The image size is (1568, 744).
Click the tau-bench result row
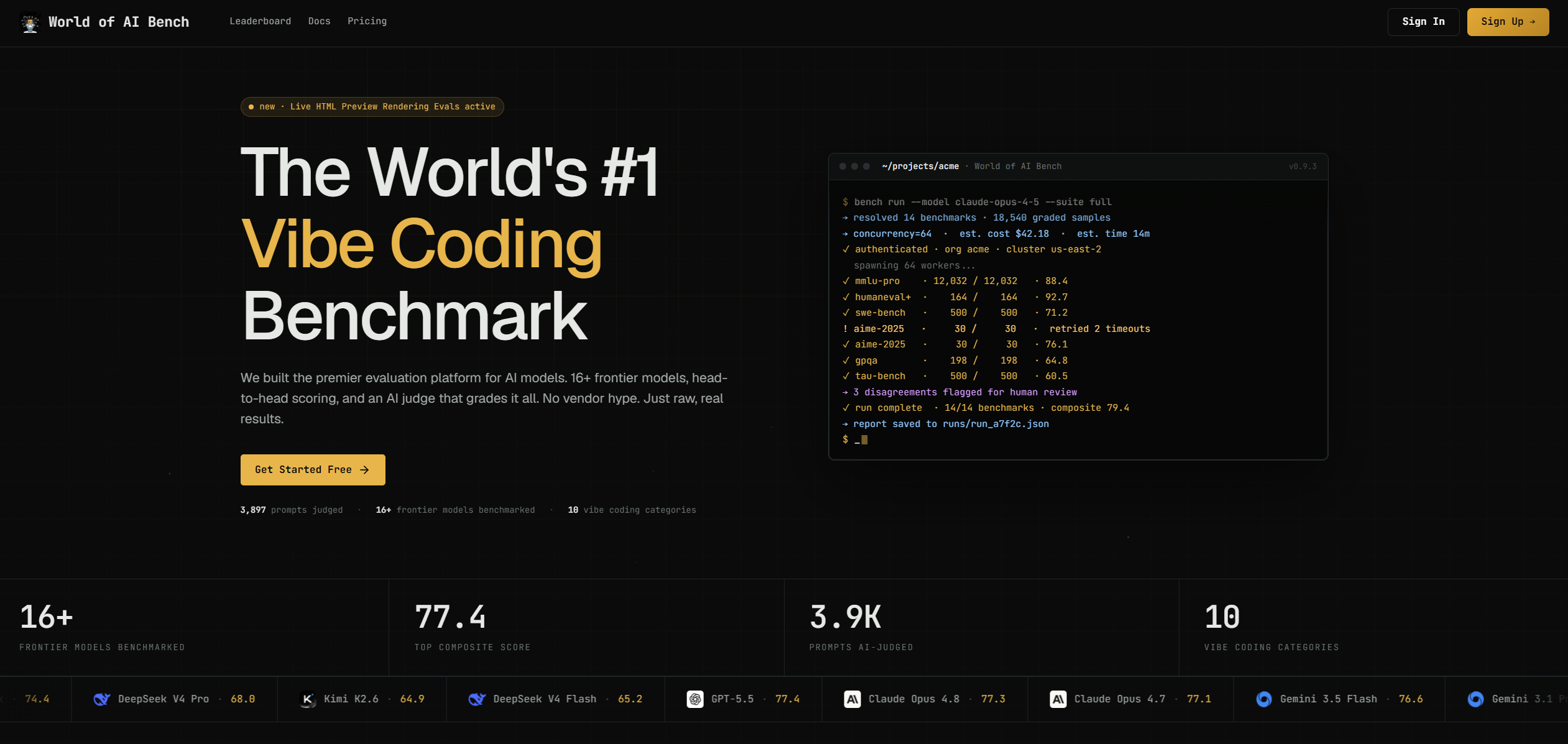point(955,377)
